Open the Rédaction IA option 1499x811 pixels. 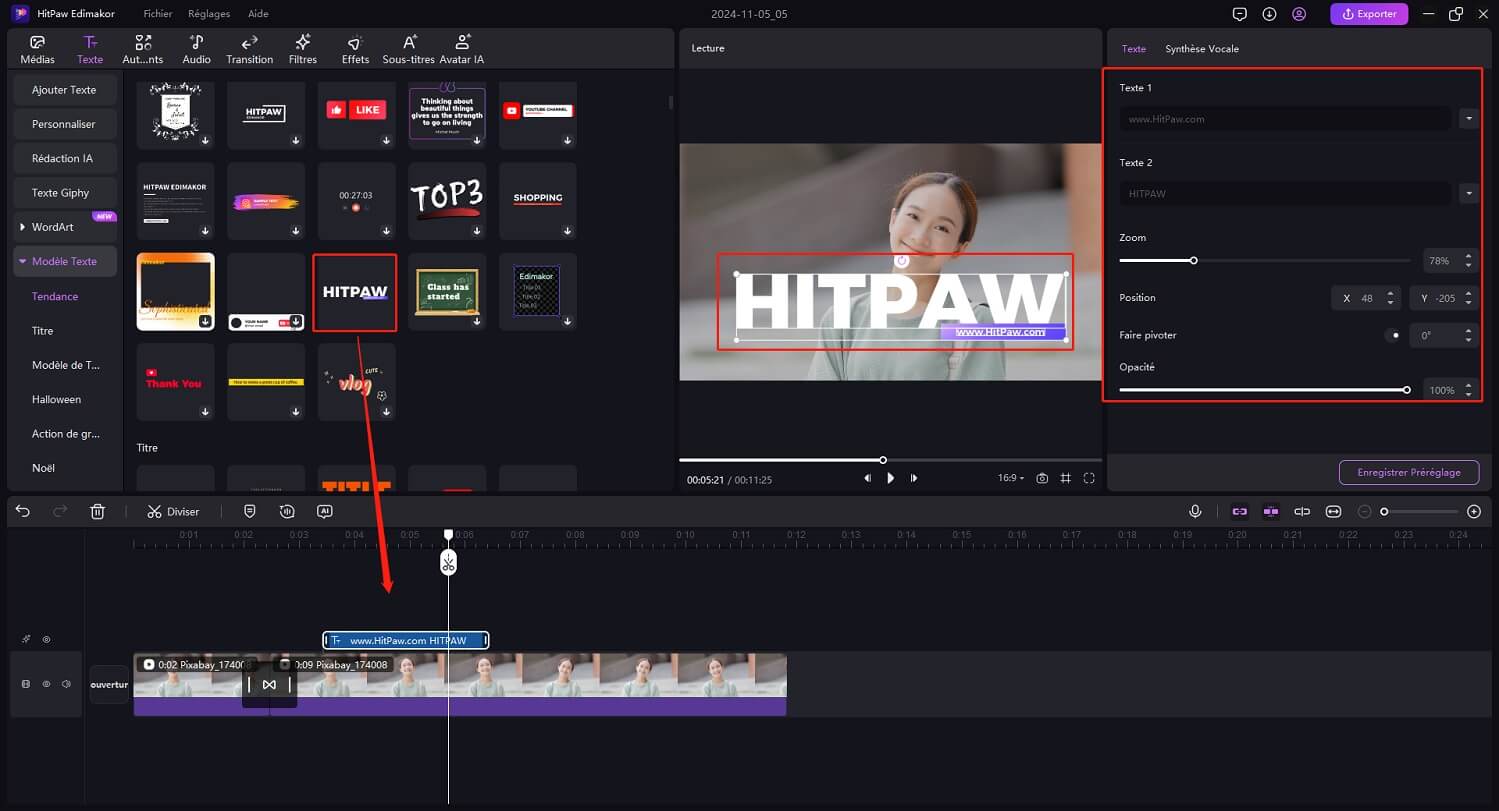(65, 158)
